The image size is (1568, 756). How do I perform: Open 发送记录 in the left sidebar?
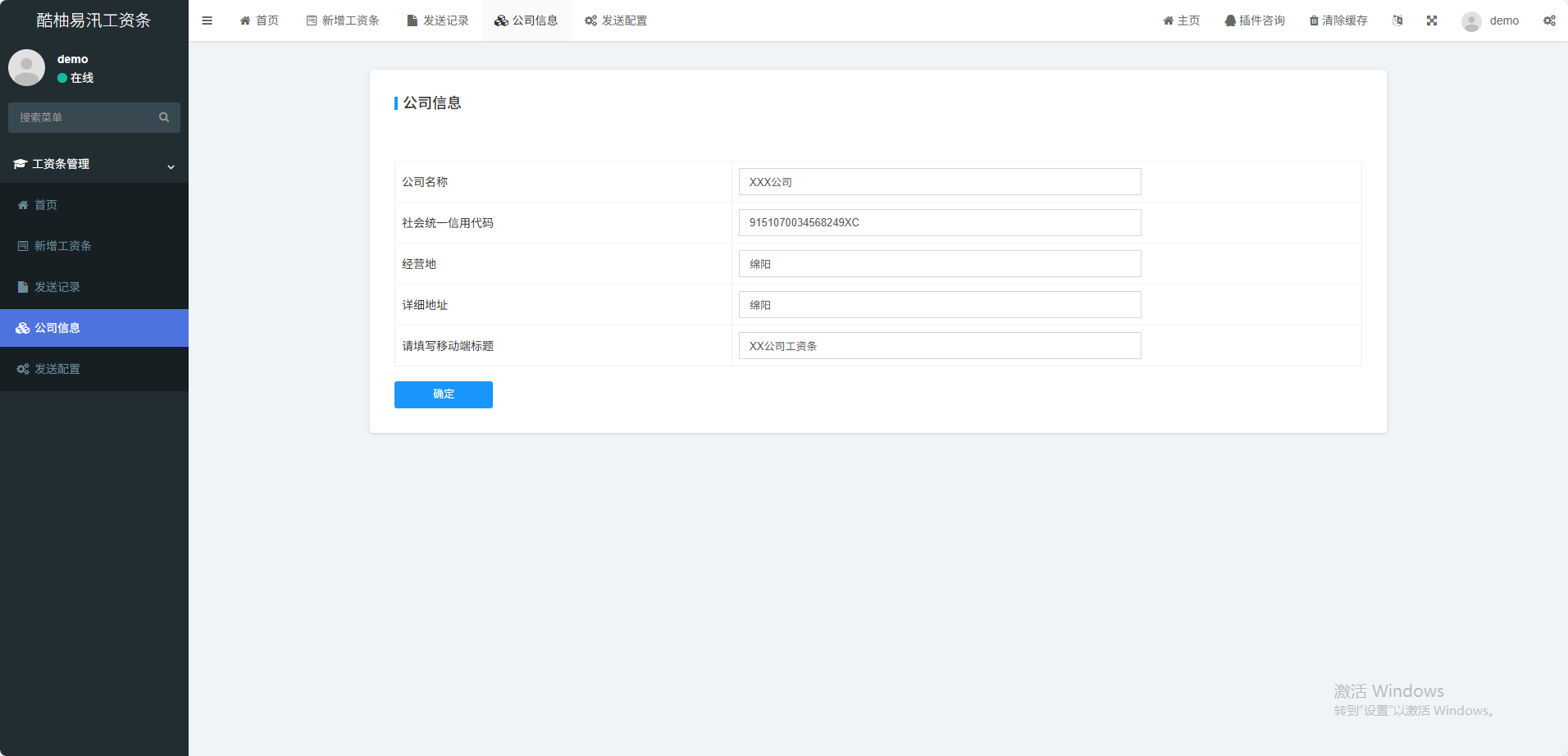coord(57,287)
